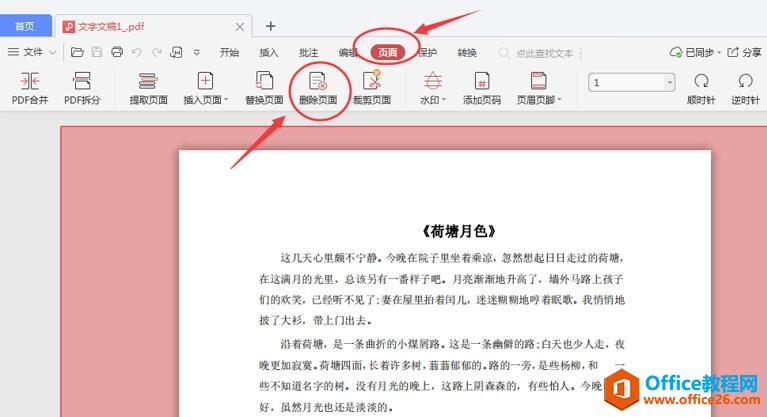
Task: Click the 已同步 cloud sync icon
Action: pos(676,52)
